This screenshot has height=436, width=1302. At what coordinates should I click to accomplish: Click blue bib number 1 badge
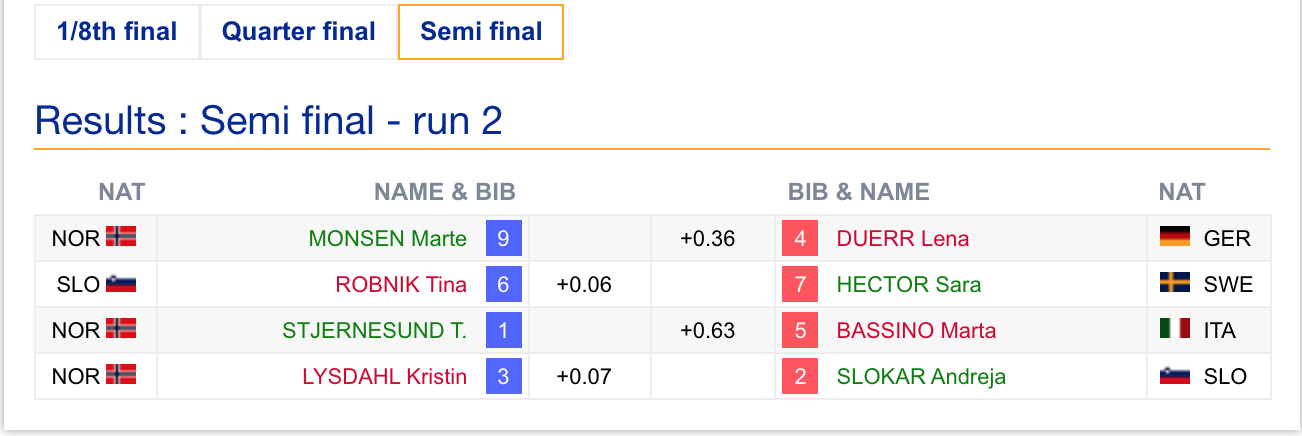click(x=503, y=330)
